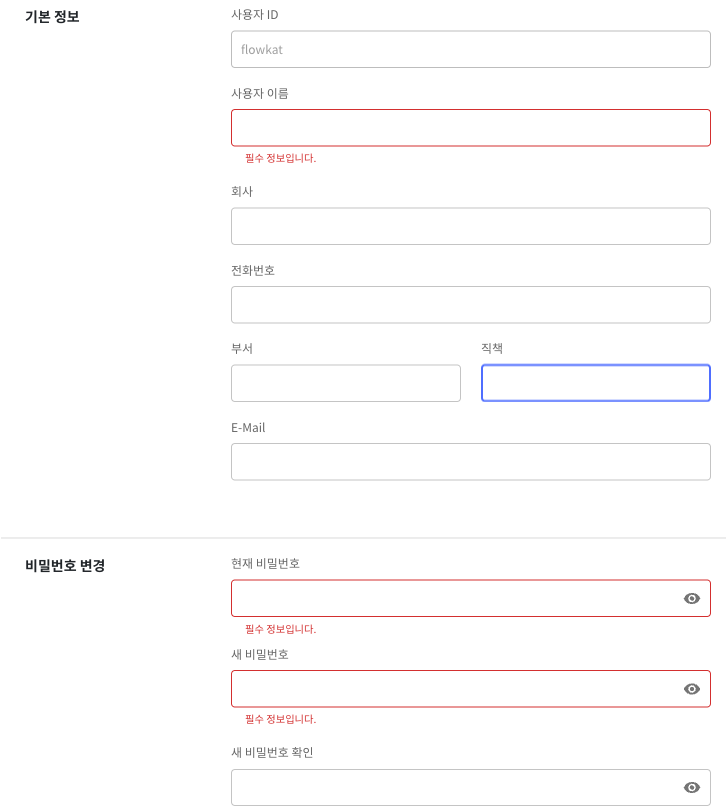This screenshot has width=726, height=812.
Task: Click the 사용자 ID input containing flowkat
Action: (x=470, y=49)
